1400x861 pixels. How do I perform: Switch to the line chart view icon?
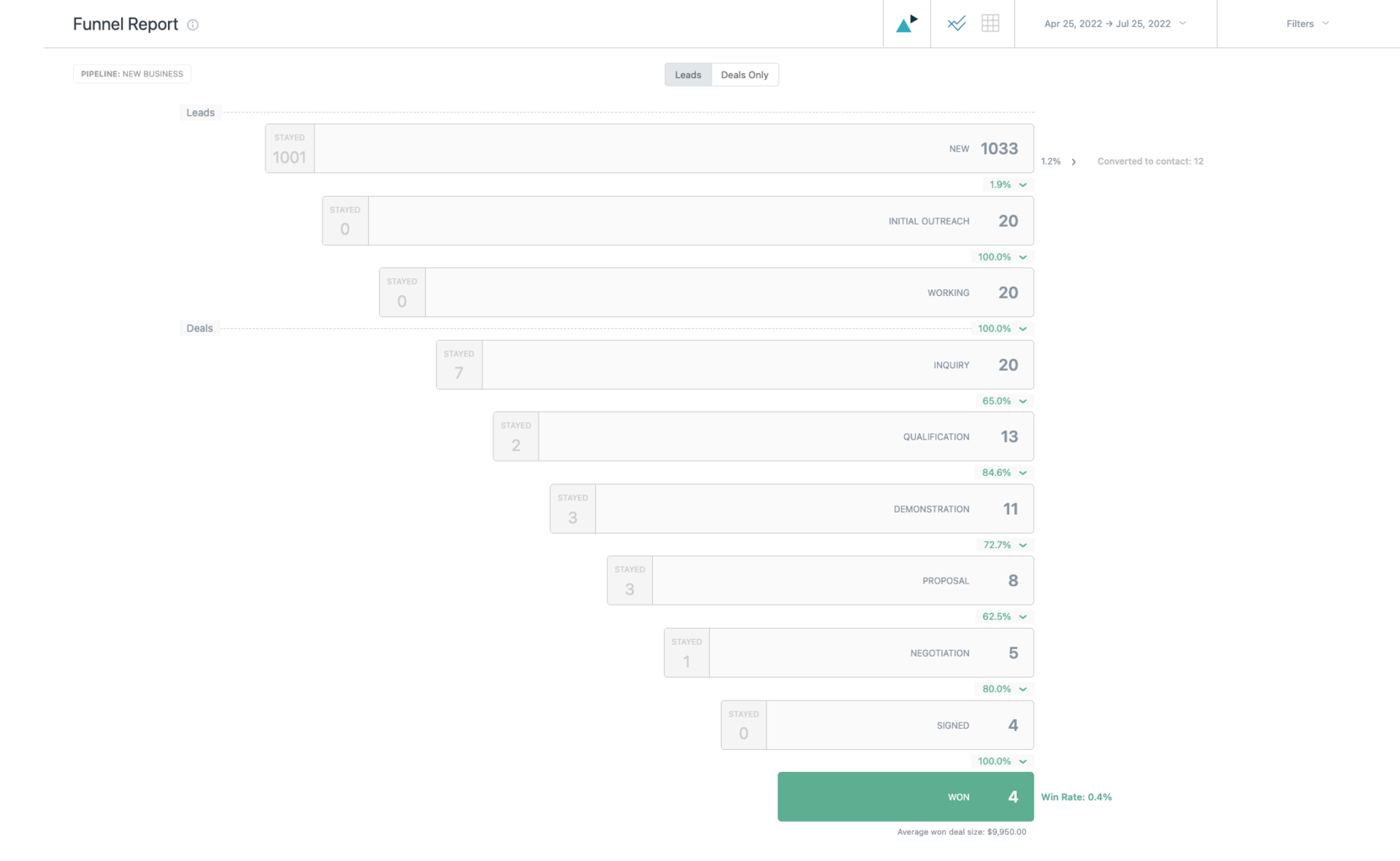[956, 24]
